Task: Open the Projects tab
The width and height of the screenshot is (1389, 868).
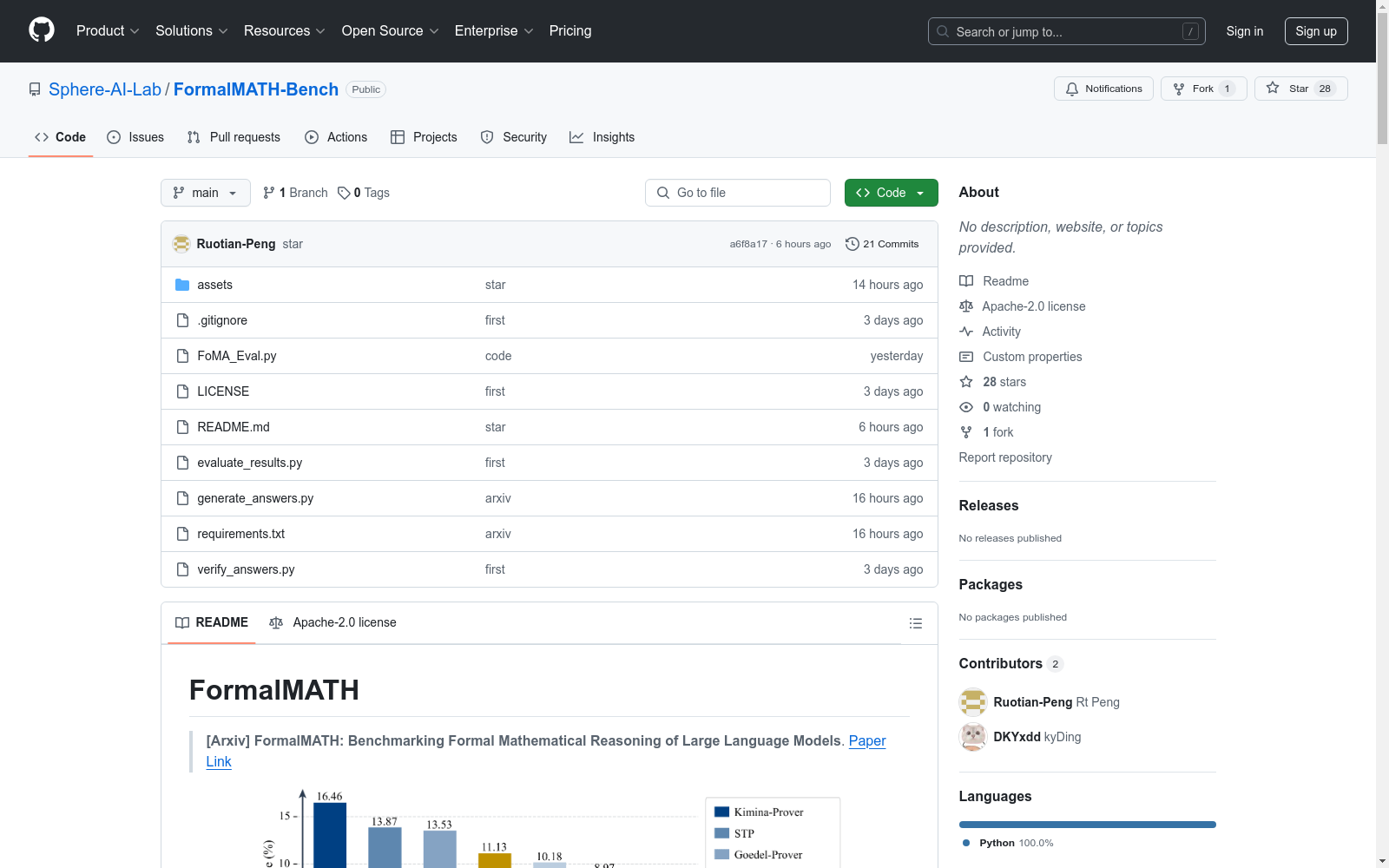Action: [424, 137]
